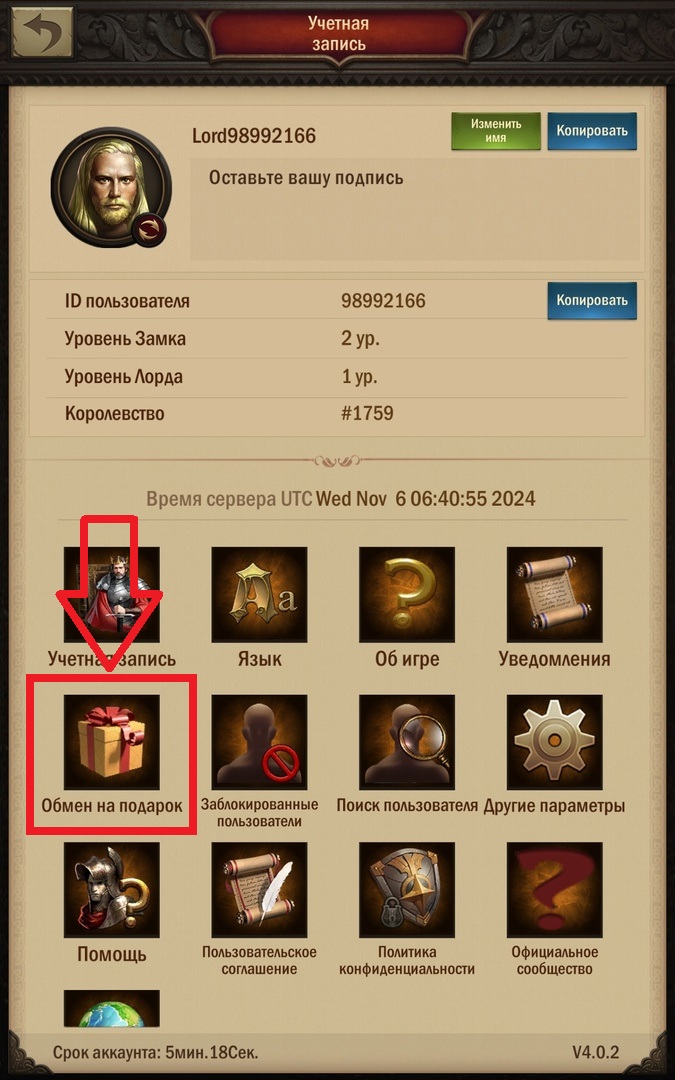Open the partially visible globe icon

(112, 1008)
